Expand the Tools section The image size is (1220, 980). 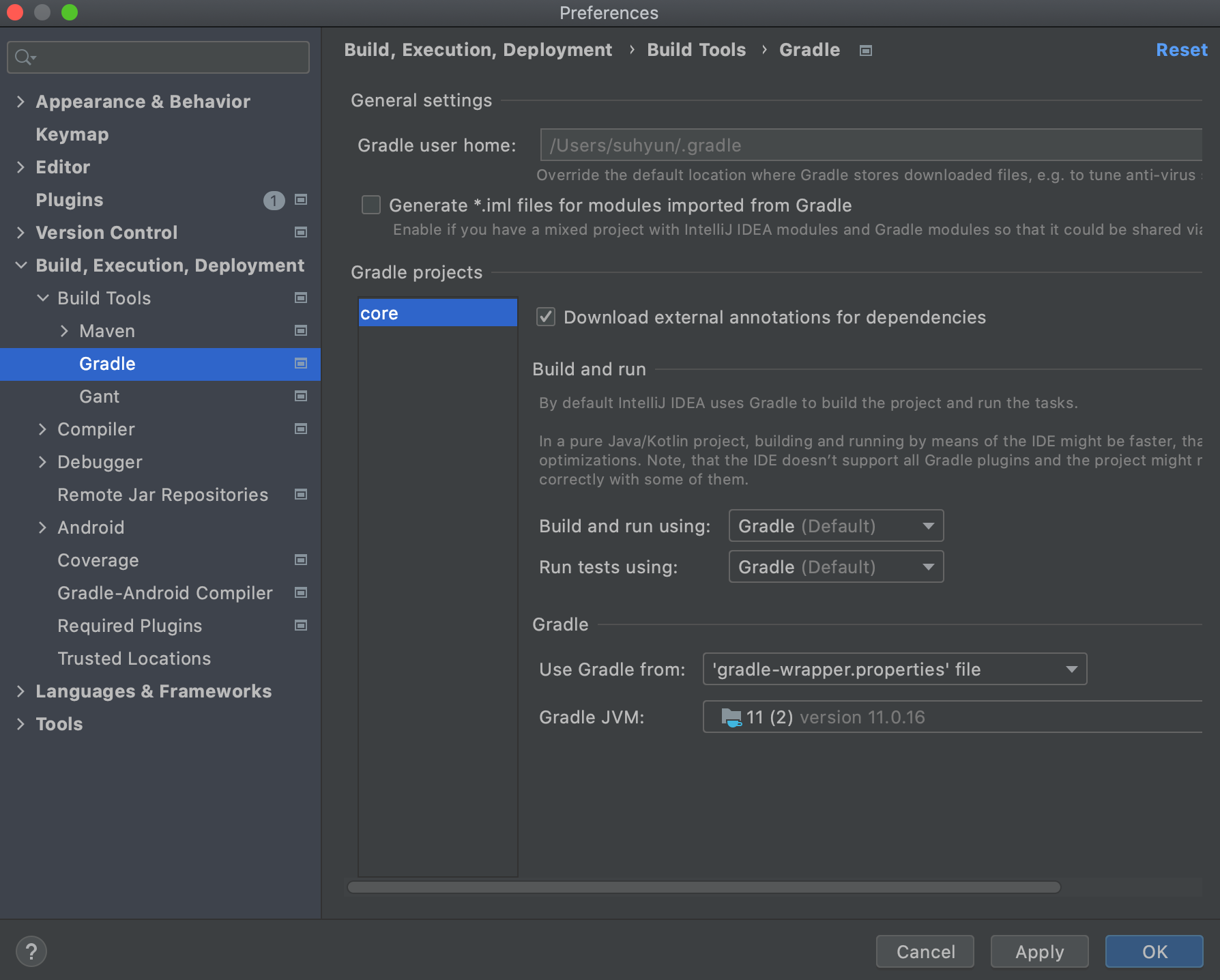(x=20, y=724)
